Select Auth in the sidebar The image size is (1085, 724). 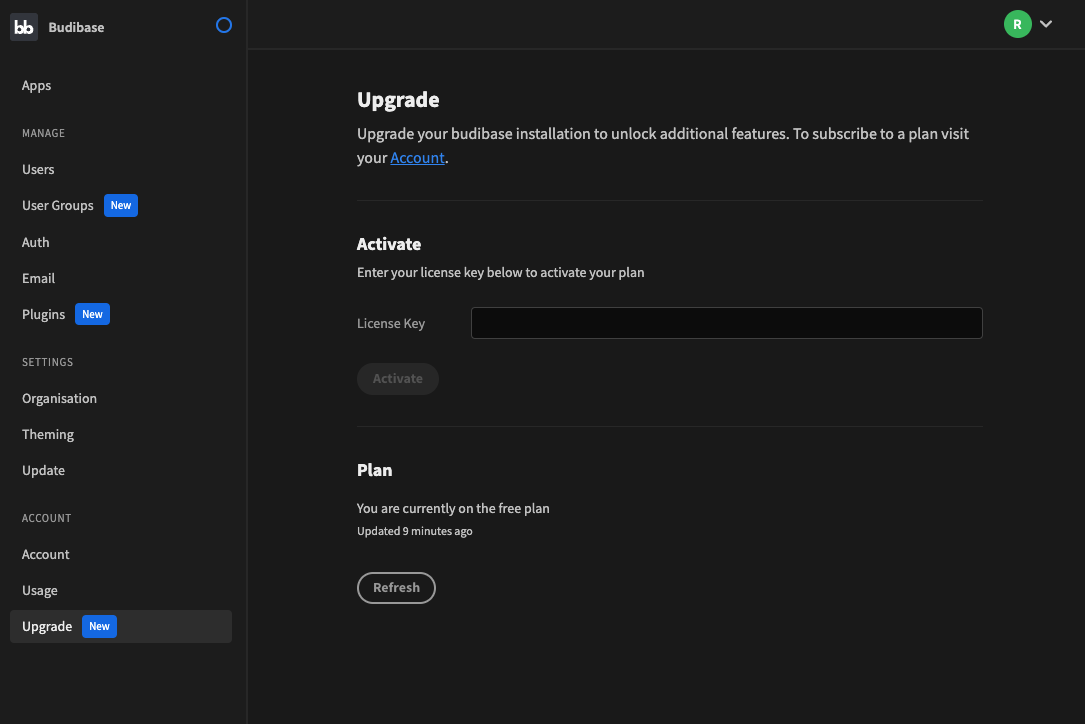(35, 242)
